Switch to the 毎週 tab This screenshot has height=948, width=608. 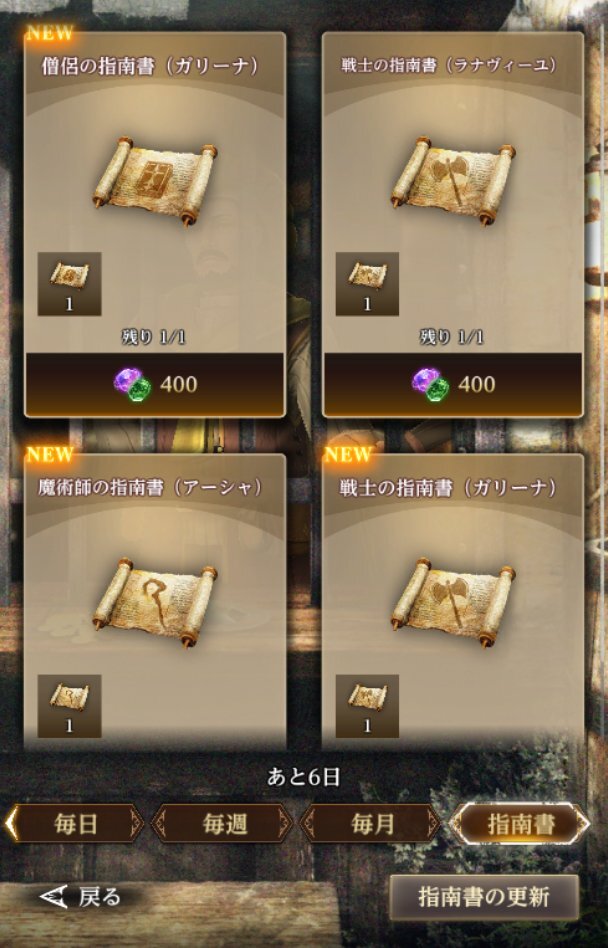click(224, 823)
